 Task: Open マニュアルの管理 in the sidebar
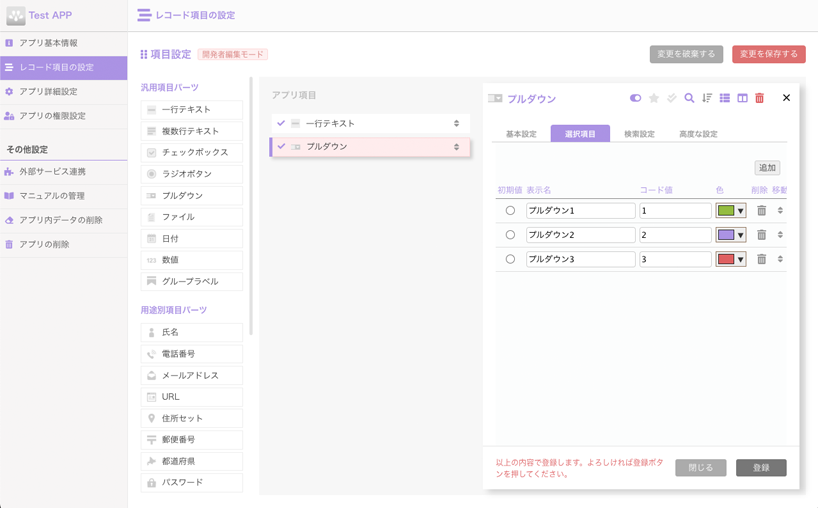click(64, 196)
